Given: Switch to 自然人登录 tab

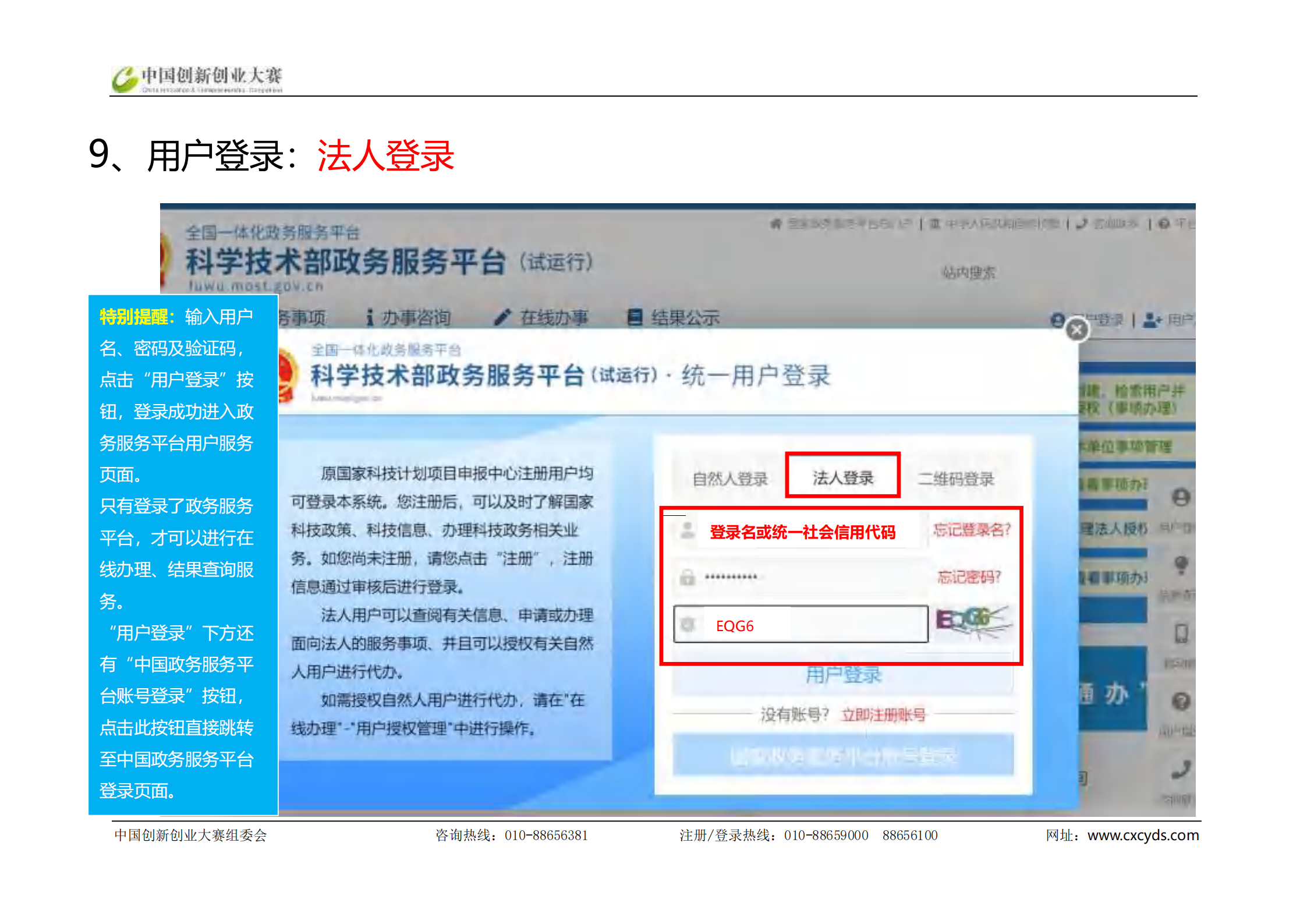Looking at the screenshot, I should (729, 479).
